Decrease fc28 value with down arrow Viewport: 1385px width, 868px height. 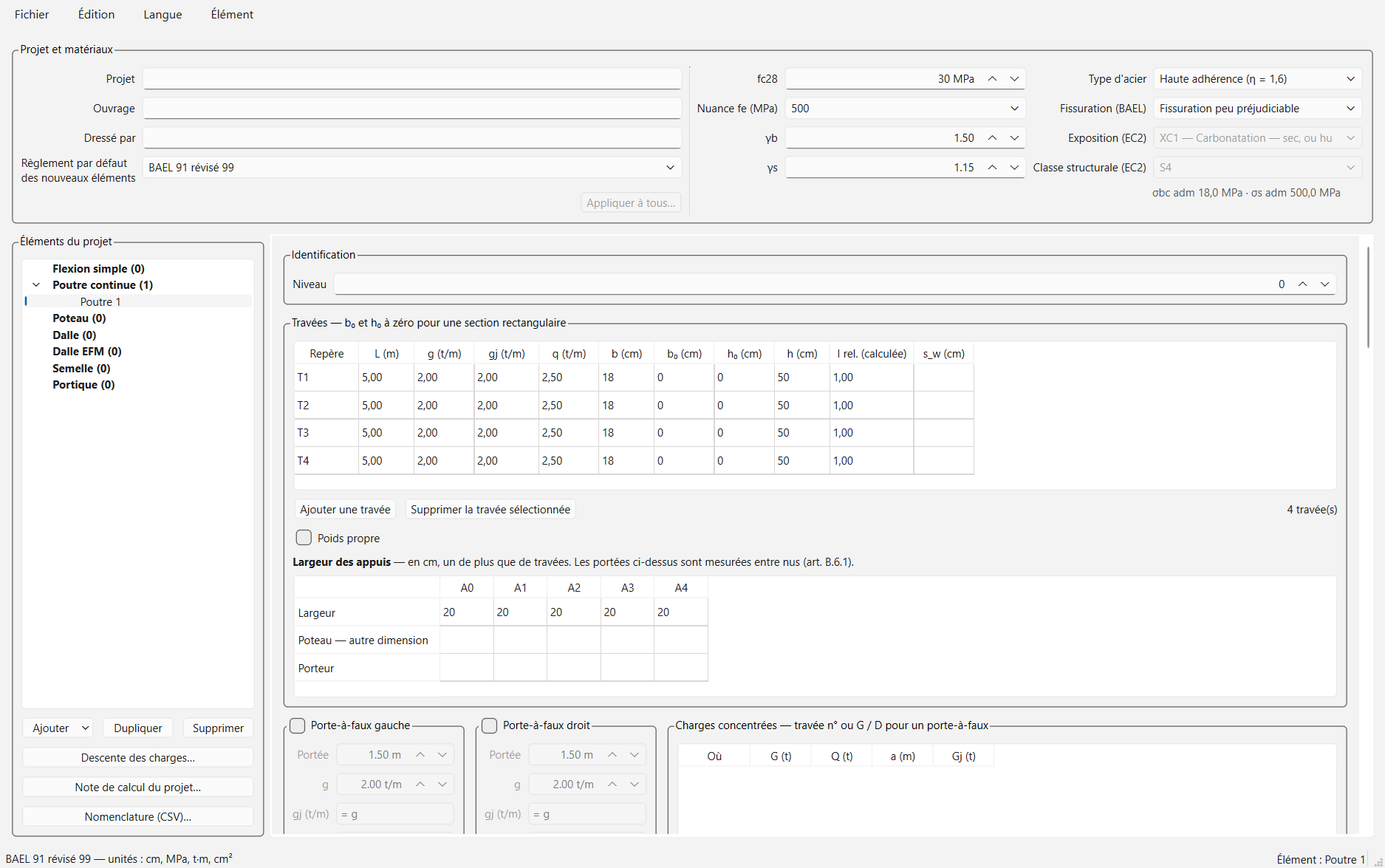tap(1015, 79)
